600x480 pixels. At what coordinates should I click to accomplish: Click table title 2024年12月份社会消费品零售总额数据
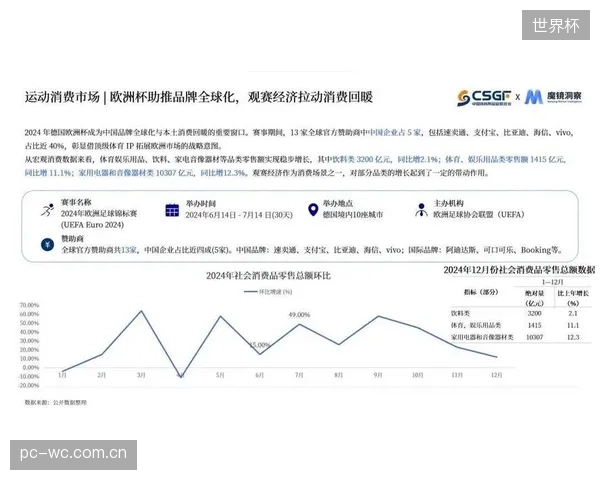pos(520,270)
